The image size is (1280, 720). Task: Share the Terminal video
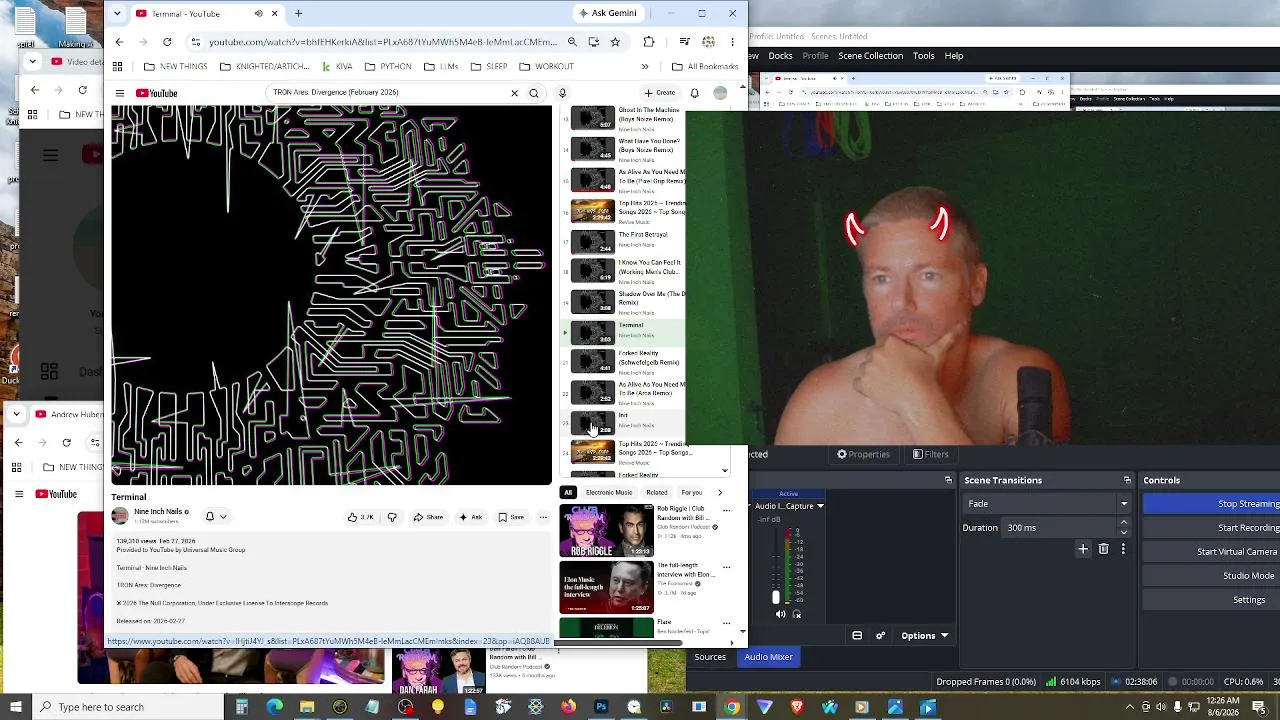428,517
